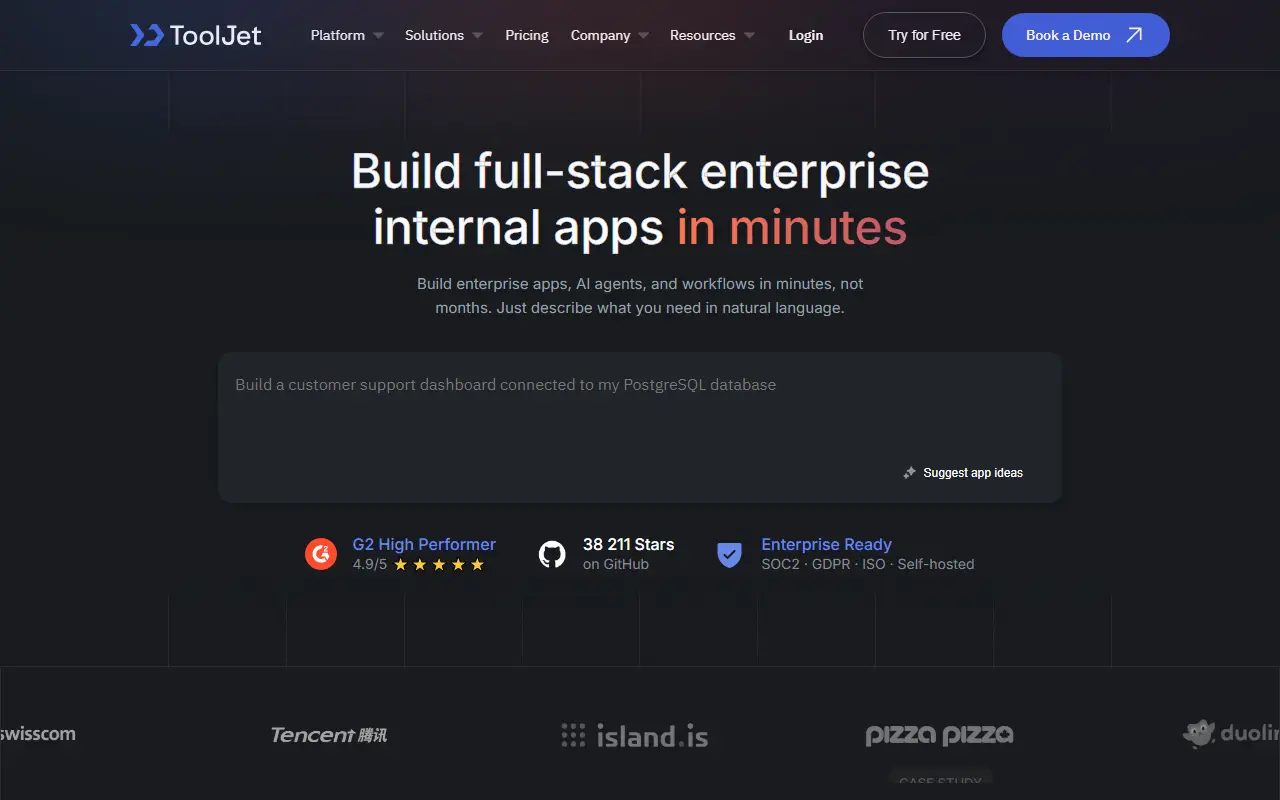Screen dimensions: 1280x800
Task: Open the G2 High Performer link
Action: [x=424, y=544]
